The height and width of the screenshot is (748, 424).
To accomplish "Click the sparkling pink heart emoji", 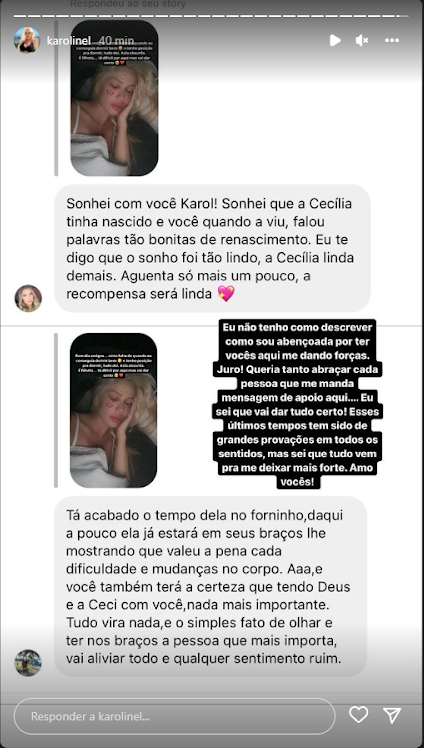I will click(x=226, y=294).
